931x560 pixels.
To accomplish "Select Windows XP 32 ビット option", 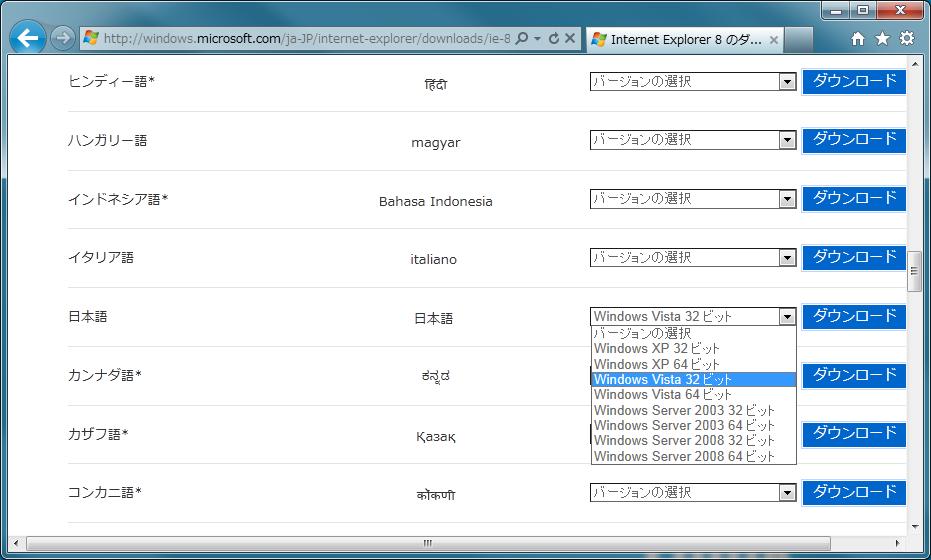I will click(694, 349).
